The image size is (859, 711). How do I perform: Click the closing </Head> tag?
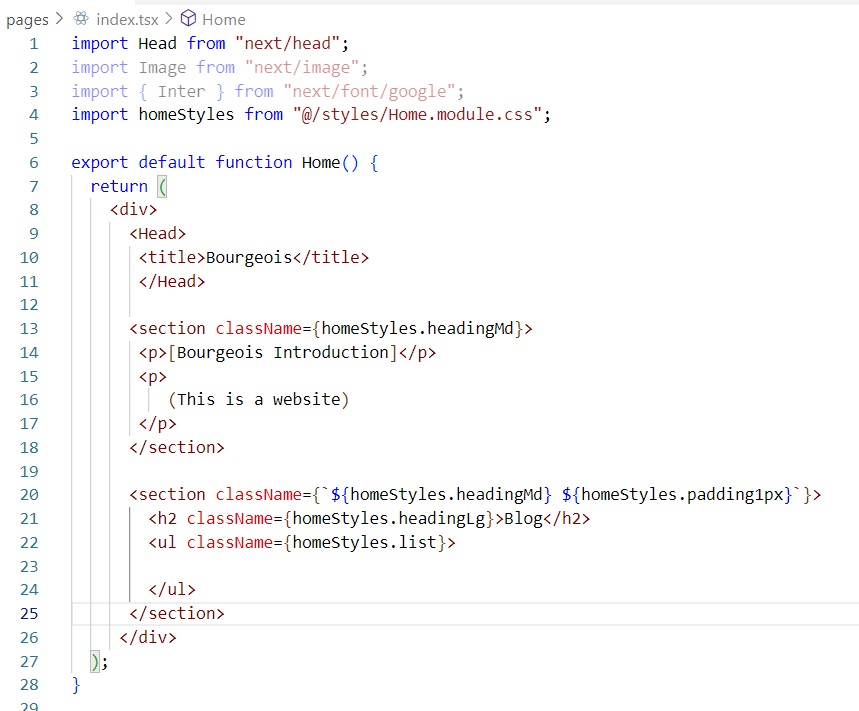pyautogui.click(x=172, y=282)
